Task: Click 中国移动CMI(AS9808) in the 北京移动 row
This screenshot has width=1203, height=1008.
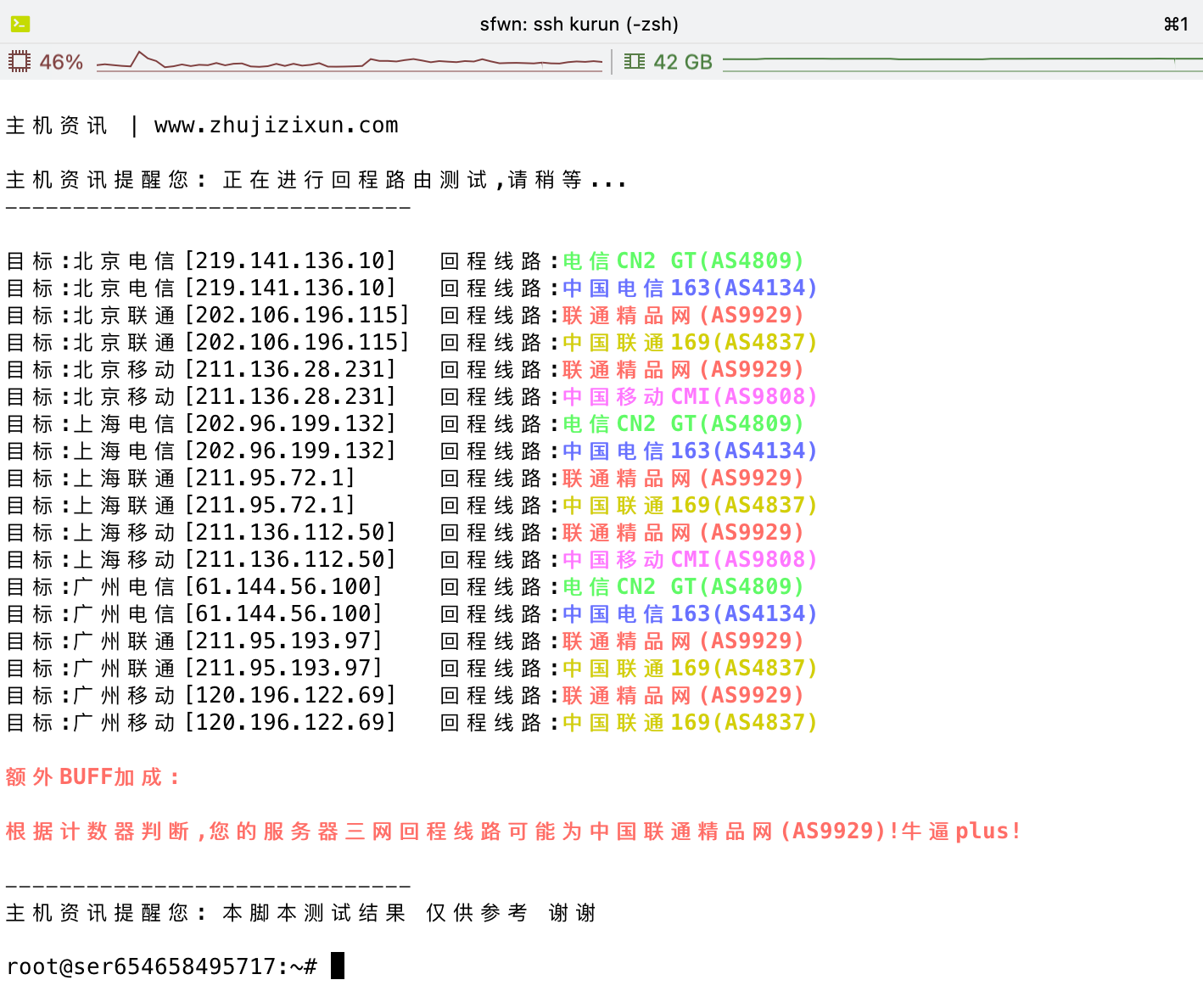Action: pos(690,396)
